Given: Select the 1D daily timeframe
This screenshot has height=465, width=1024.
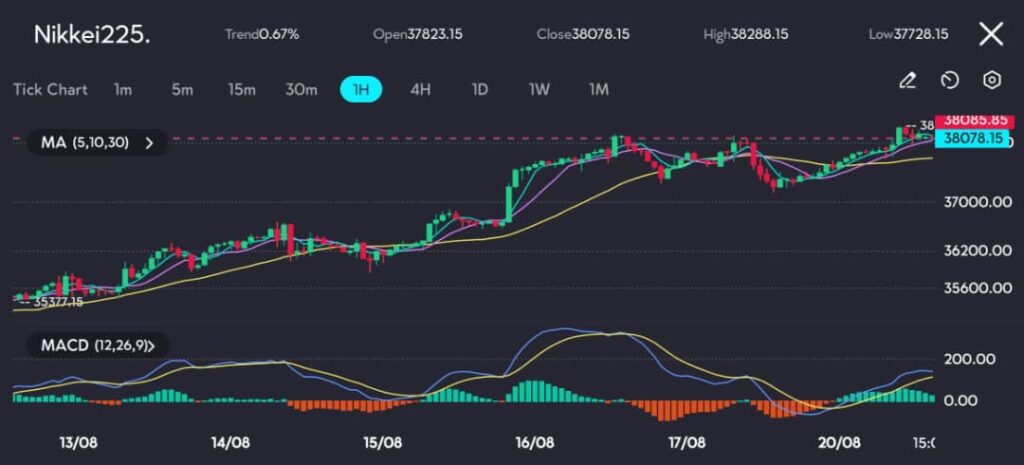Looking at the screenshot, I should click(479, 89).
